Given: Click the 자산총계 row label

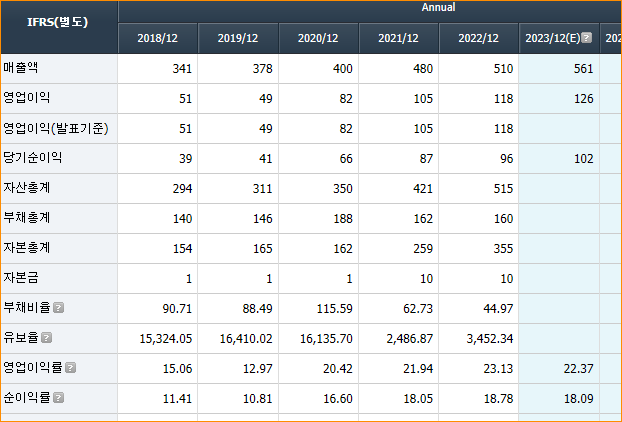Looking at the screenshot, I should click(x=27, y=188).
